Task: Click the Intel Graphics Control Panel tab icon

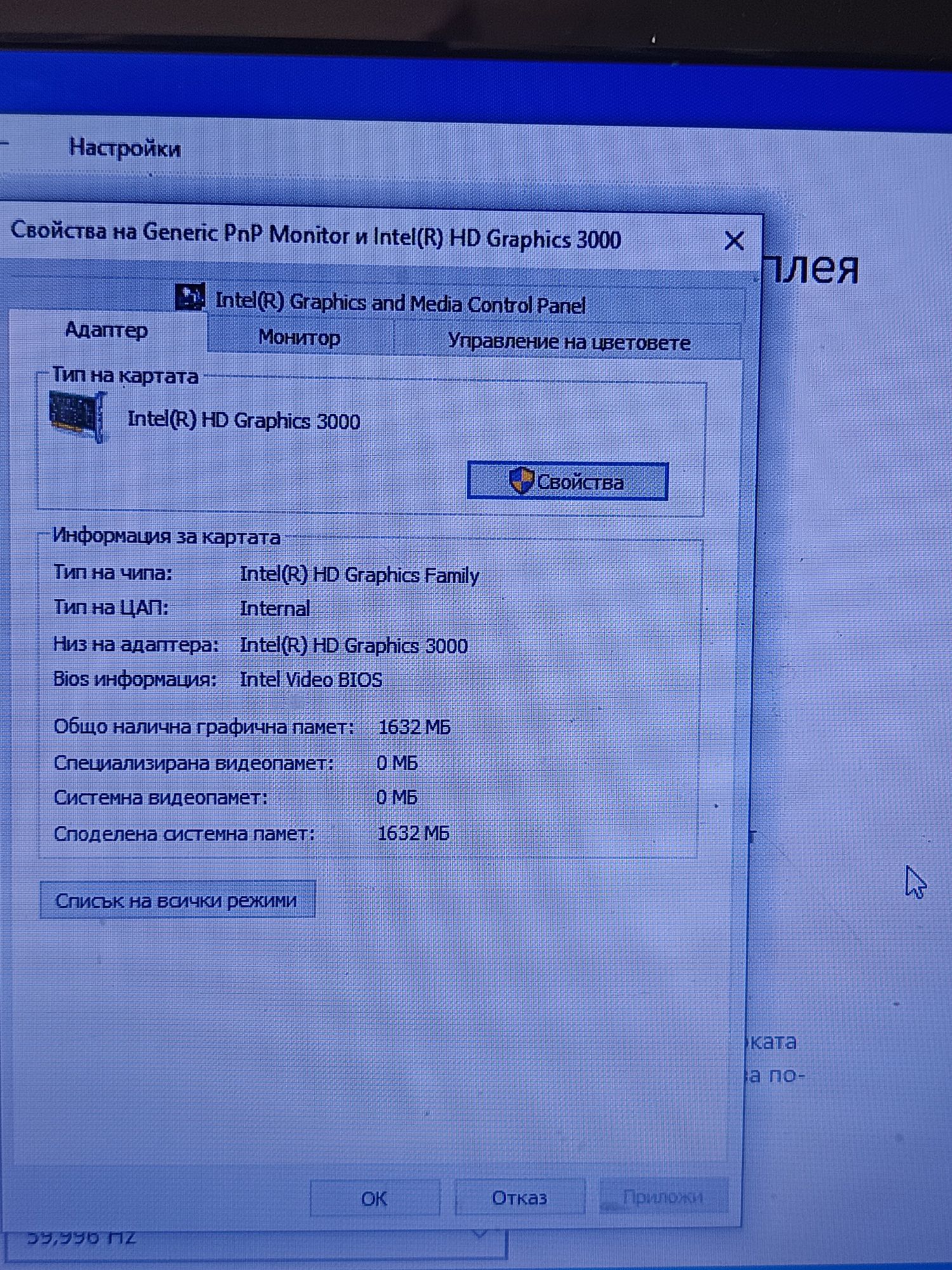Action: [x=190, y=297]
